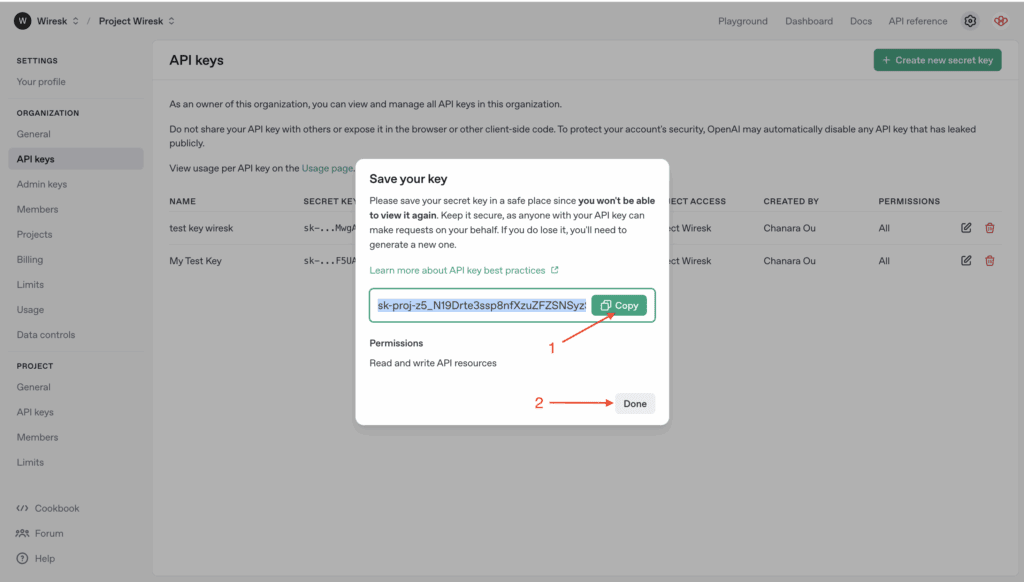1024x582 pixels.
Task: Open Limits under Project
Action: 30,462
